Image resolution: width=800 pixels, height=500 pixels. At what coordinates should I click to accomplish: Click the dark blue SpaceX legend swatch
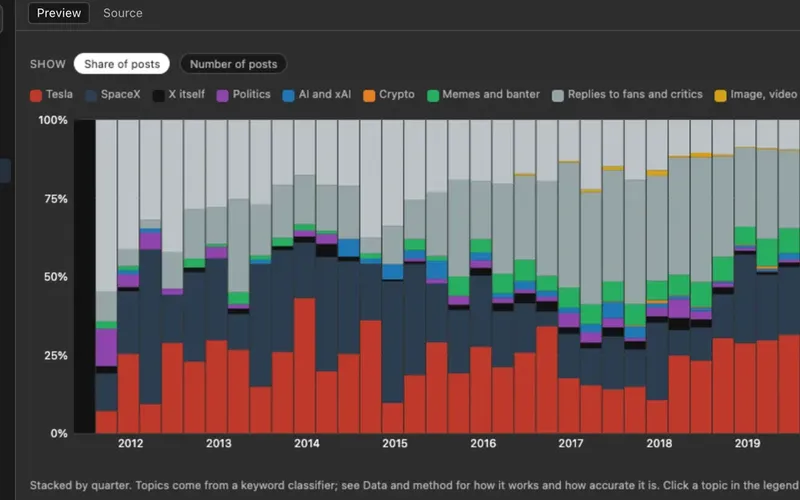pos(91,95)
